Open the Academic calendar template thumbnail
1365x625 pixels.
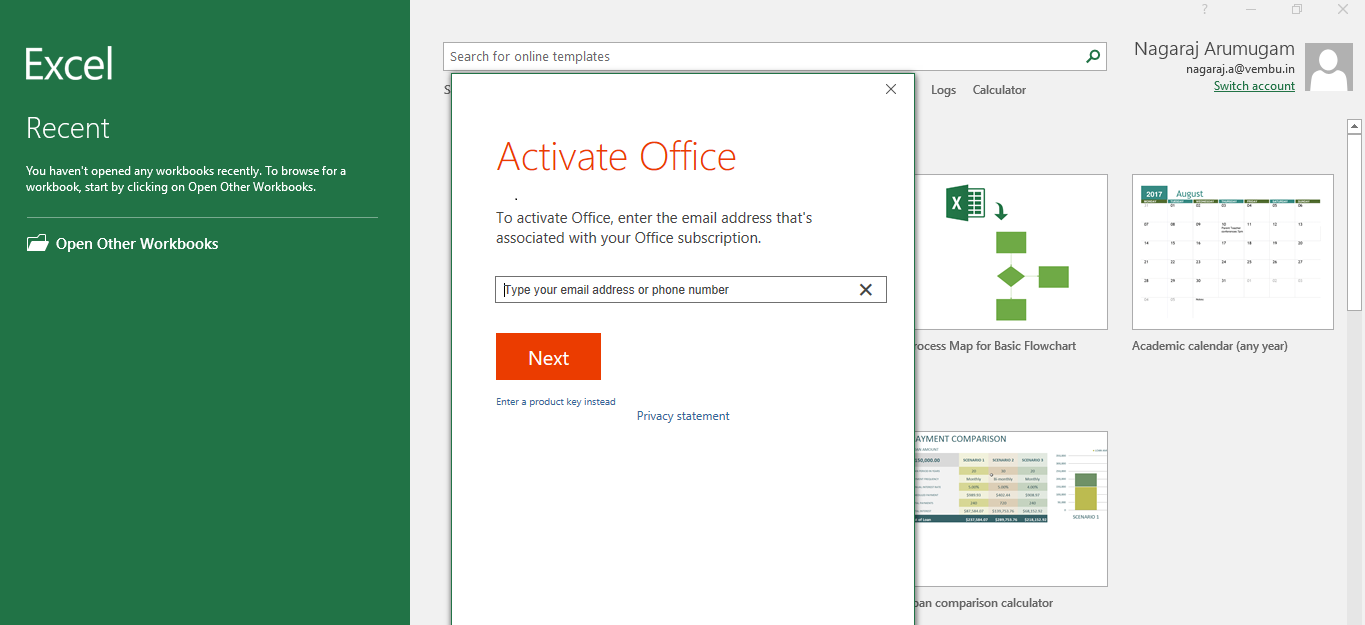pos(1233,252)
